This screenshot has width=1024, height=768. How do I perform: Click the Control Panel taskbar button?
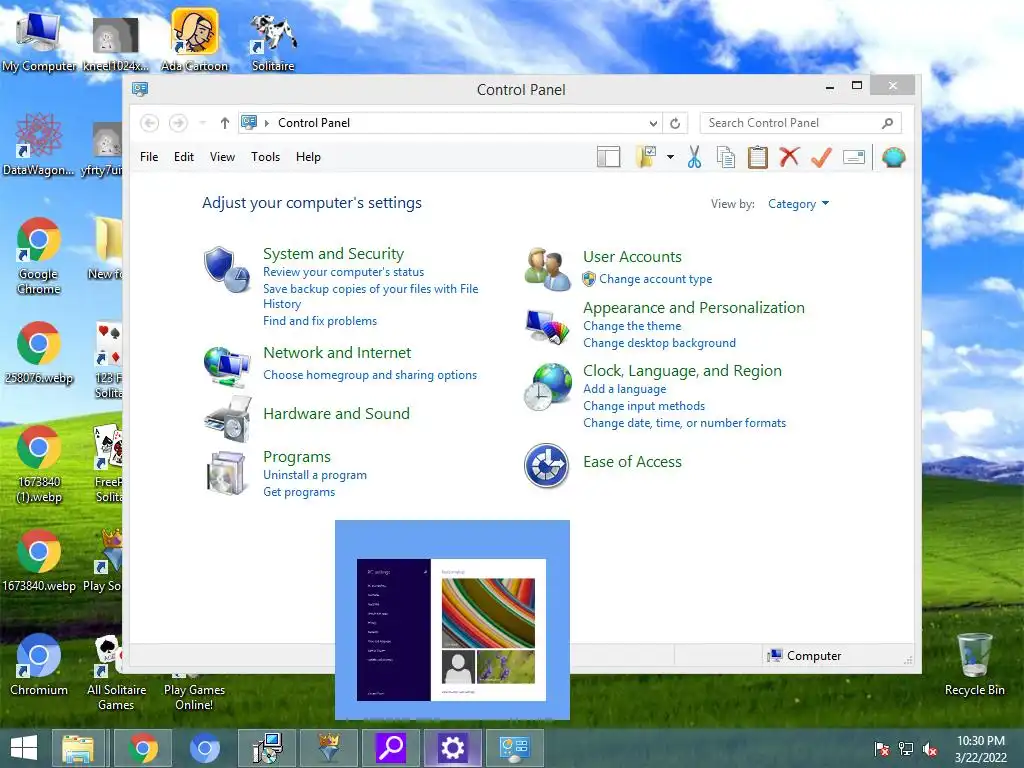(515, 748)
